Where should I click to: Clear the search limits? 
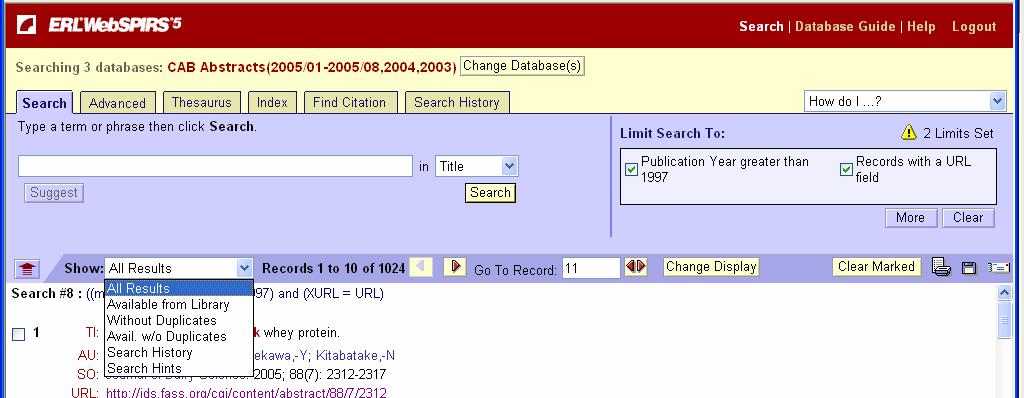968,218
